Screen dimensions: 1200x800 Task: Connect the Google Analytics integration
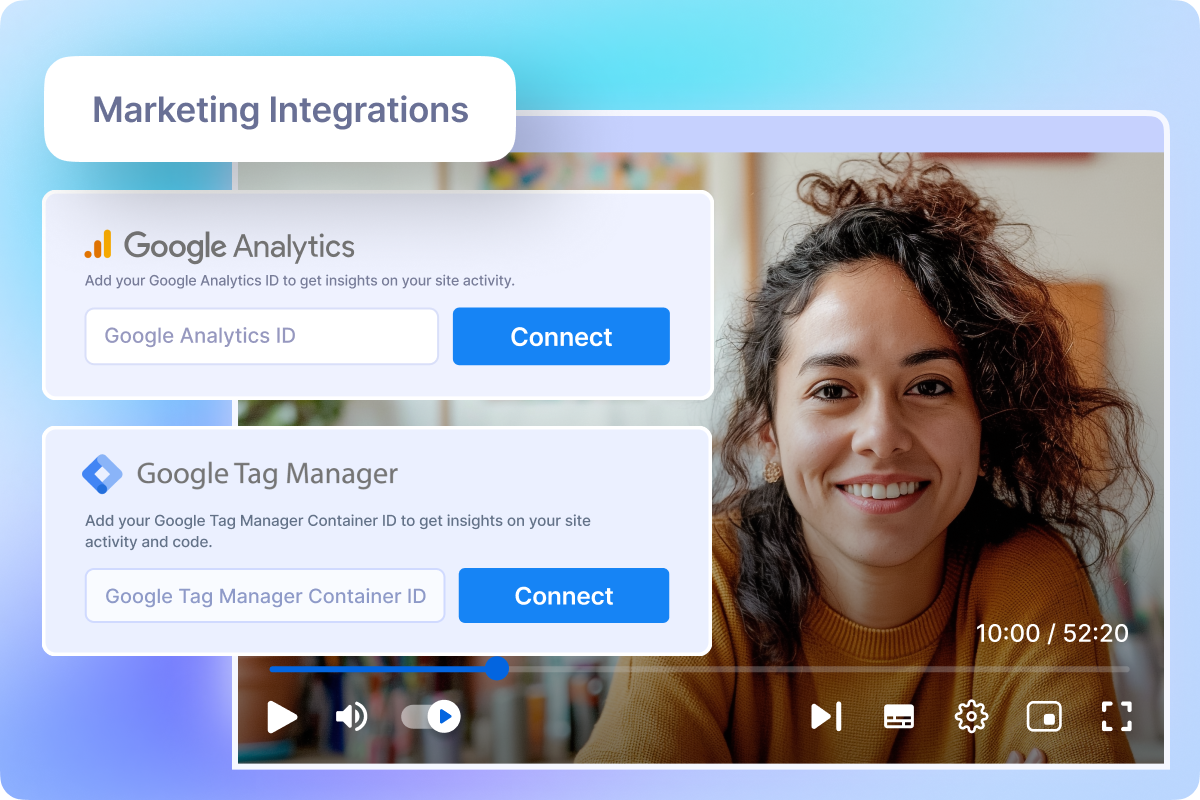pyautogui.click(x=561, y=336)
